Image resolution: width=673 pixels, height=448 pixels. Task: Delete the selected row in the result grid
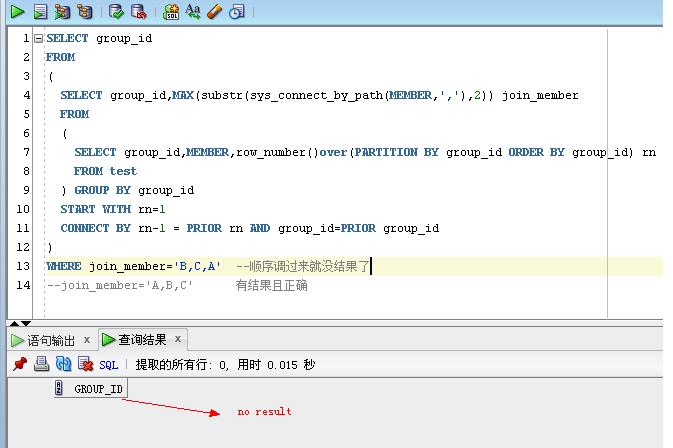coord(85,364)
